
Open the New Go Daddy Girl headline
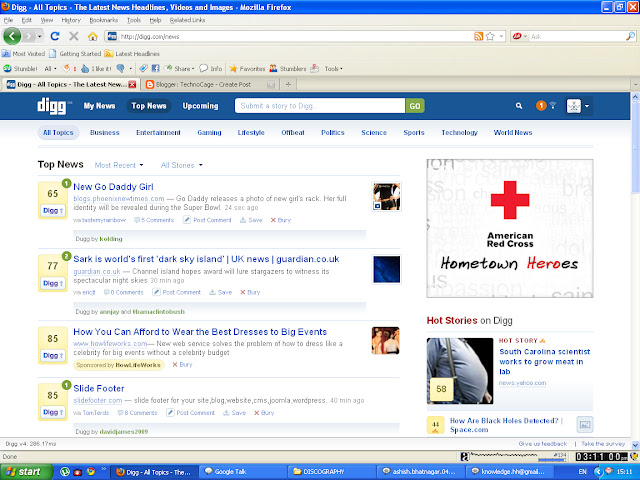pos(113,187)
